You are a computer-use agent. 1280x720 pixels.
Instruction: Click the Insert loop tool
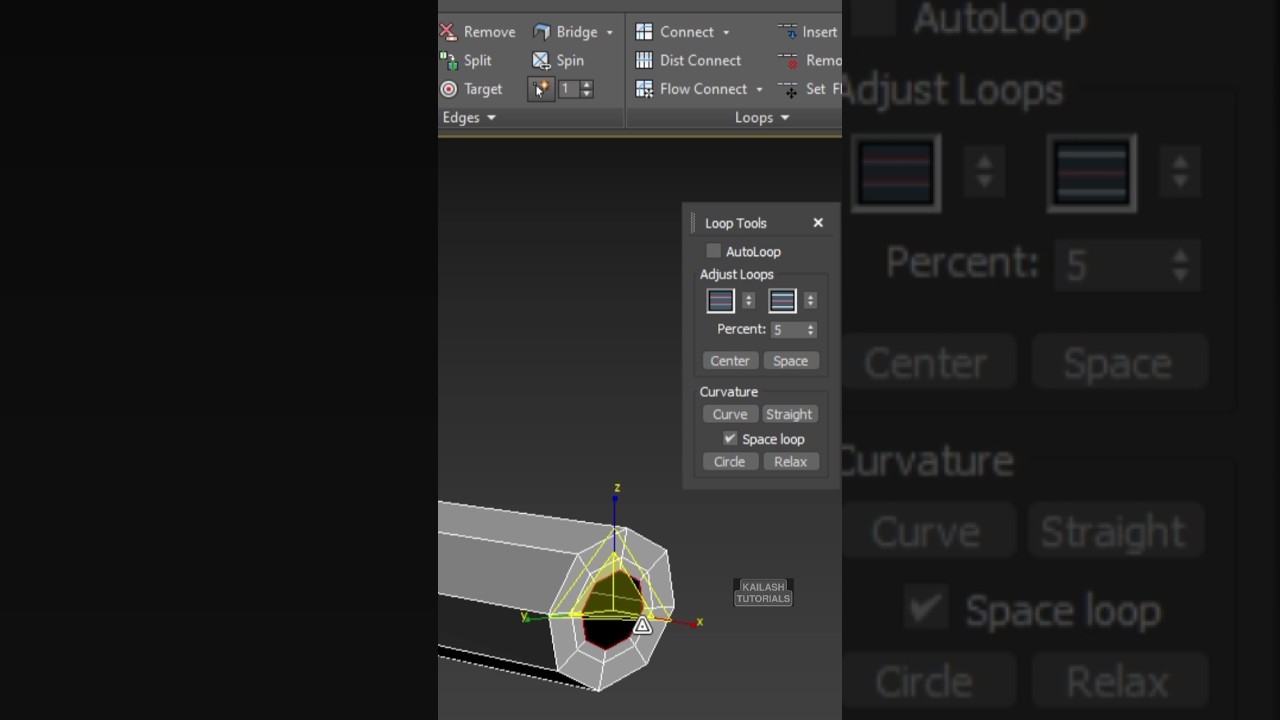click(808, 32)
